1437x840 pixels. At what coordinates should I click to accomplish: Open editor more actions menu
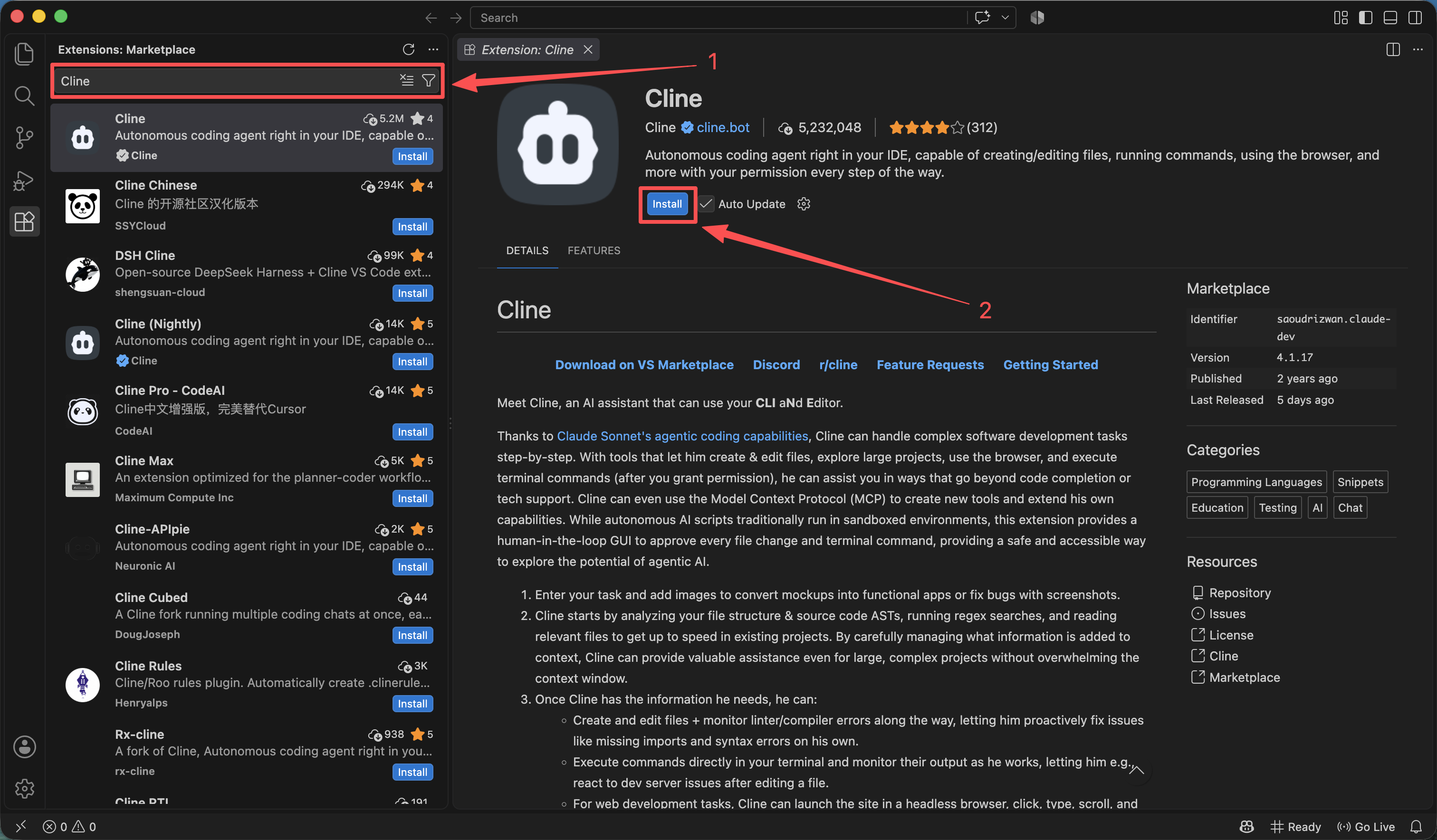pos(1418,49)
